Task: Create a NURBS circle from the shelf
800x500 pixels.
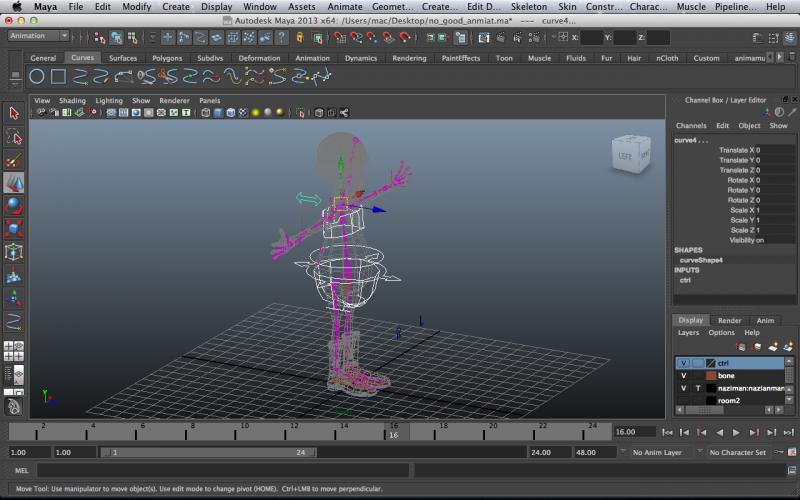Action: [x=37, y=76]
